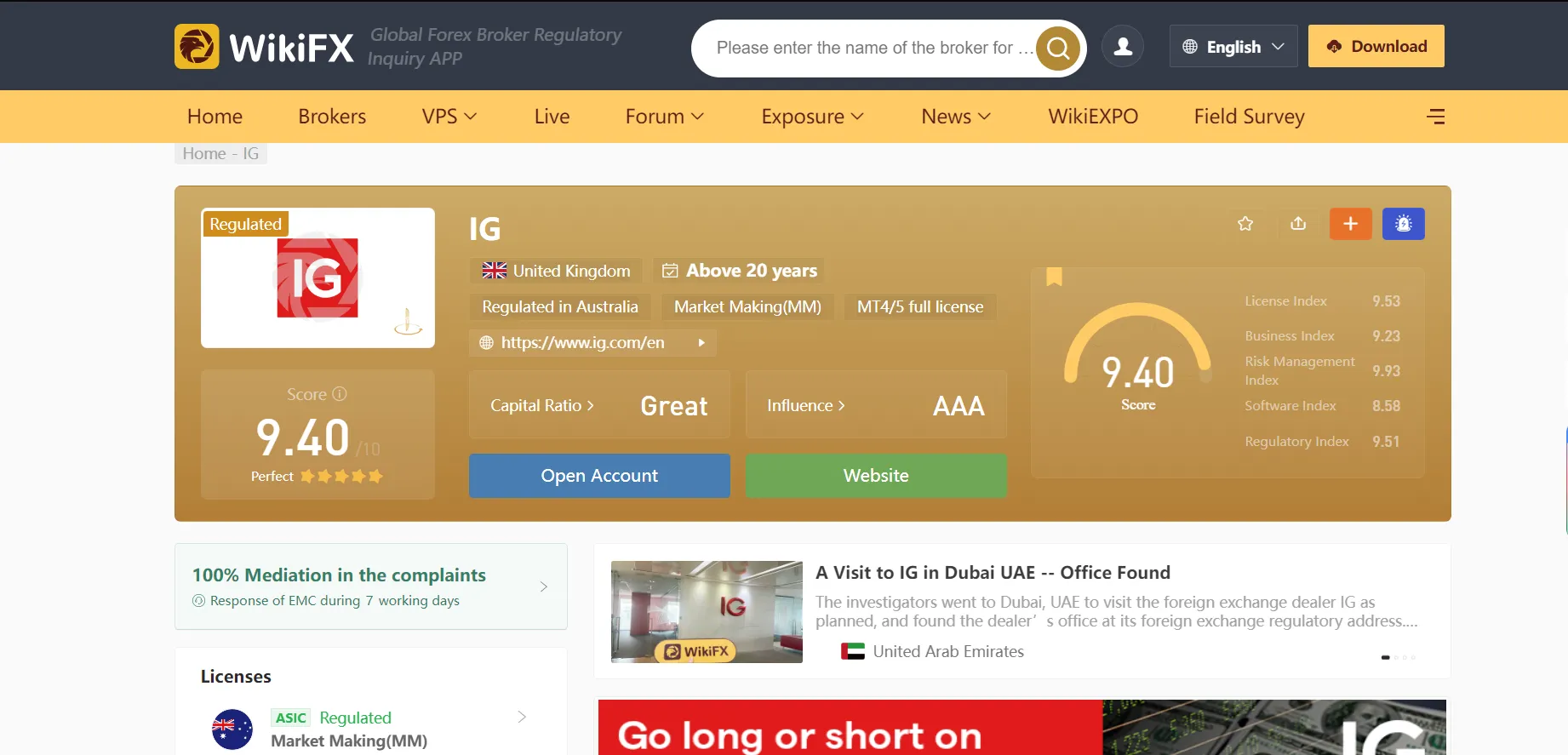Click the 100% Mediation in the complaints heading

point(339,575)
